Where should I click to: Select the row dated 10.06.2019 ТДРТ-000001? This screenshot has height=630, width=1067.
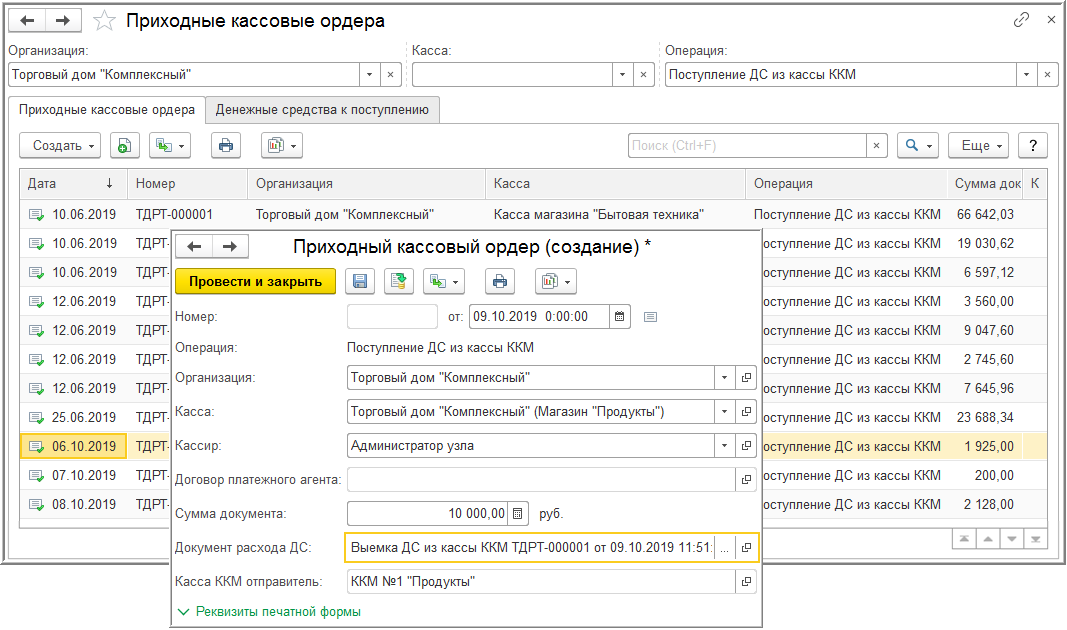coord(533,214)
